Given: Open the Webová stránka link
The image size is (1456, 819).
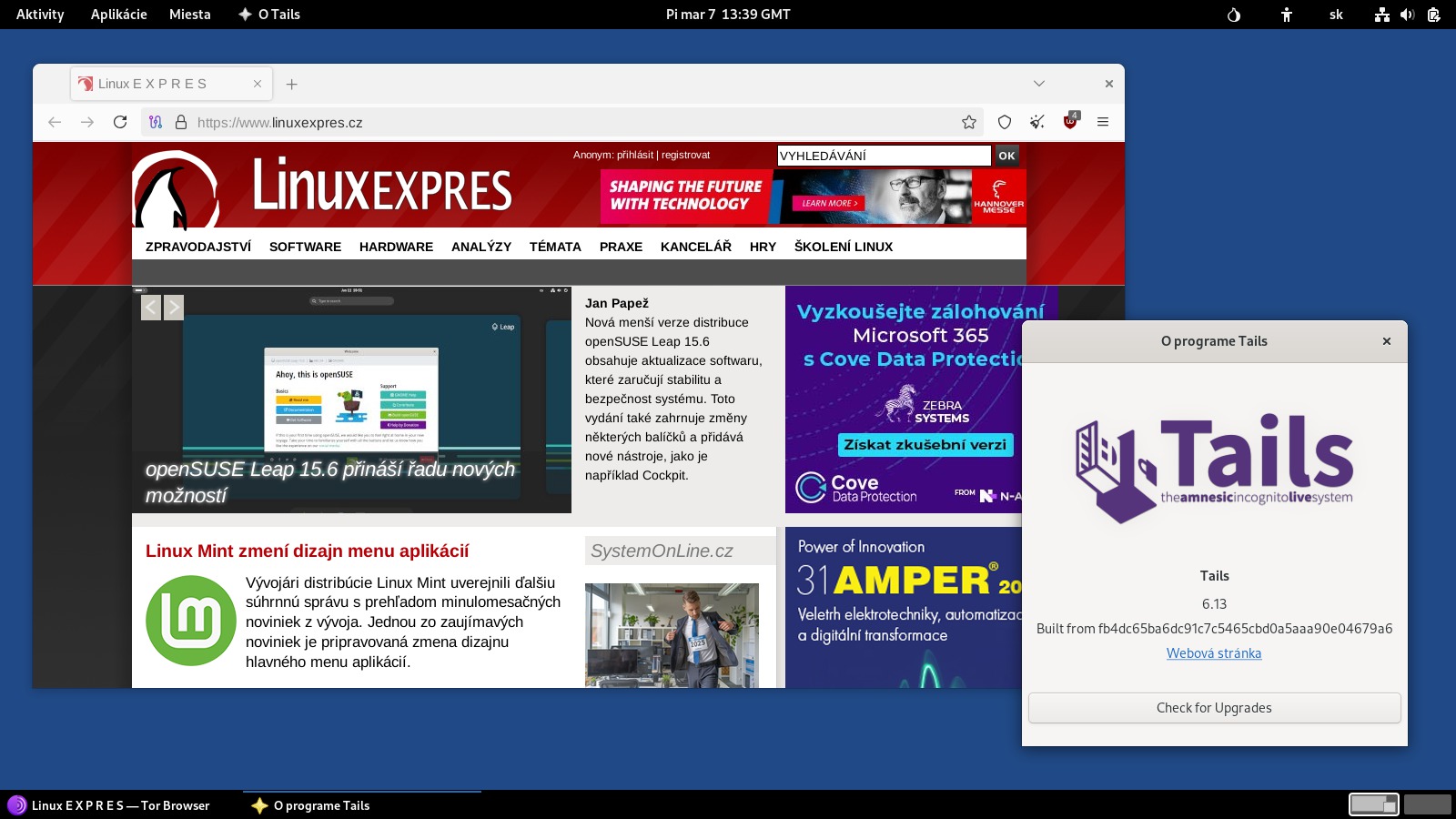Looking at the screenshot, I should [1214, 653].
